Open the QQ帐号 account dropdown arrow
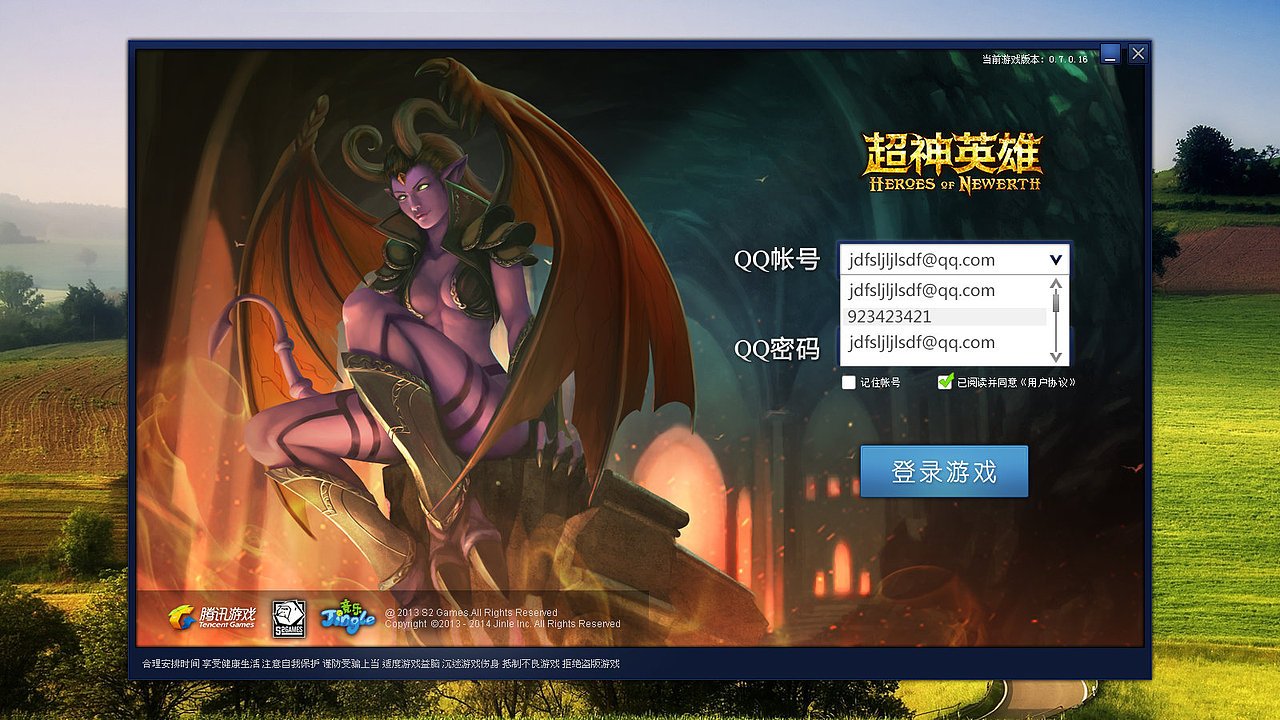The image size is (1280, 720). [x=1056, y=259]
